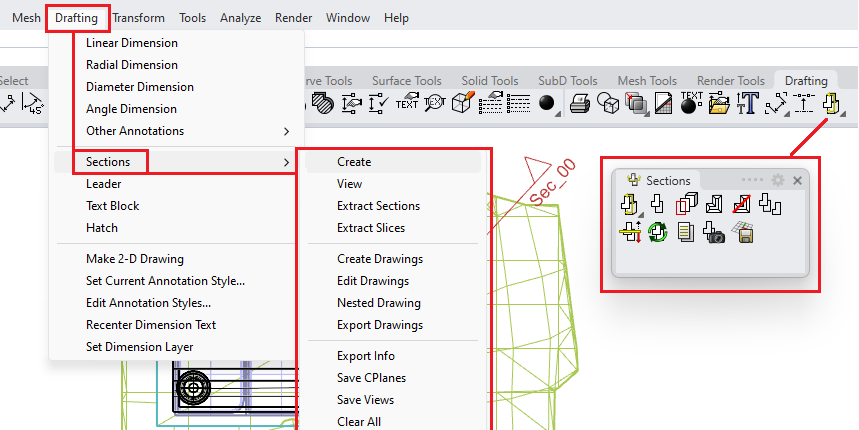Select Extract Sections in the submenu
Viewport: 859px width, 430px height.
tap(378, 206)
